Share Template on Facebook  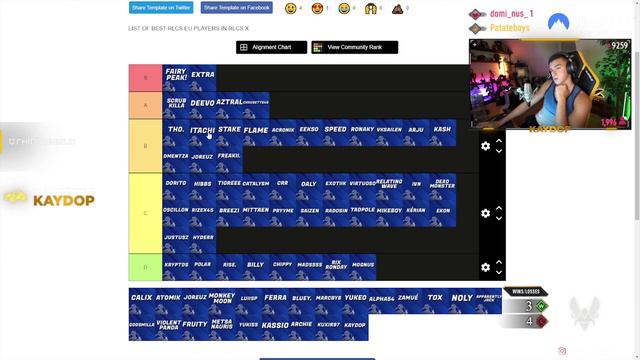click(x=237, y=7)
